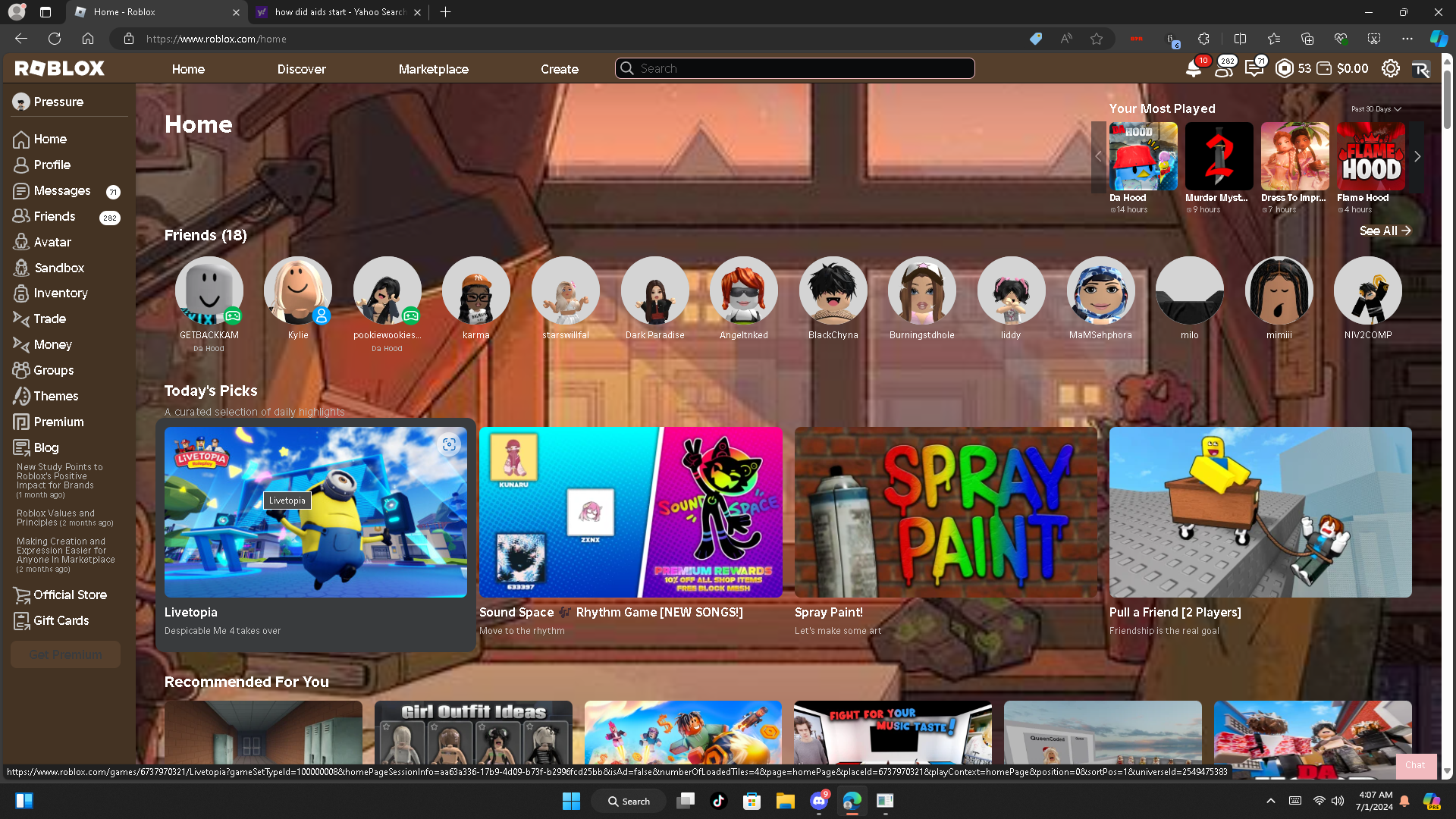Open Pressure profile name in sidebar
The height and width of the screenshot is (819, 1456).
(x=58, y=102)
